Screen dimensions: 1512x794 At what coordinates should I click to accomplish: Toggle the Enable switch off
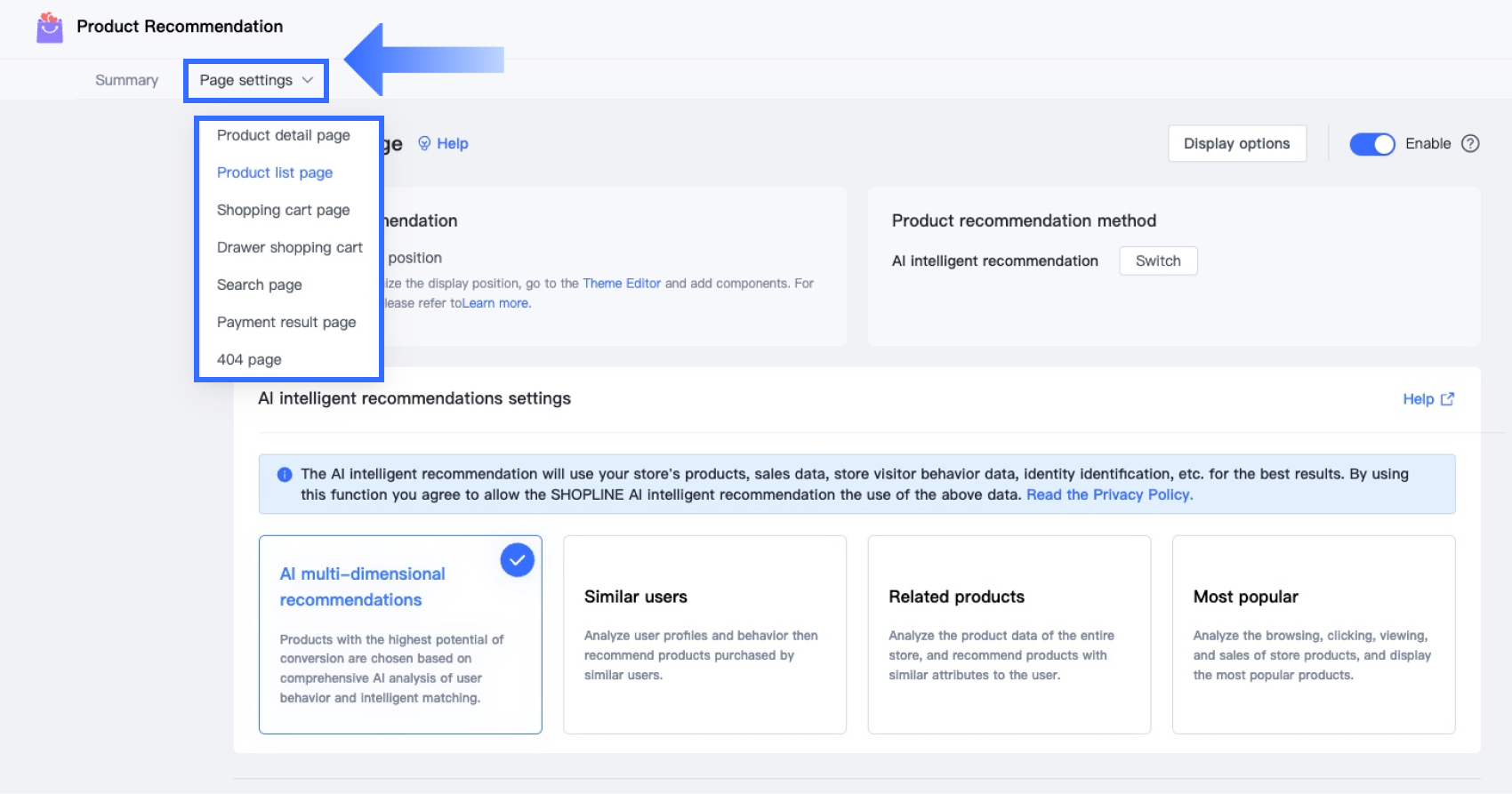point(1371,144)
